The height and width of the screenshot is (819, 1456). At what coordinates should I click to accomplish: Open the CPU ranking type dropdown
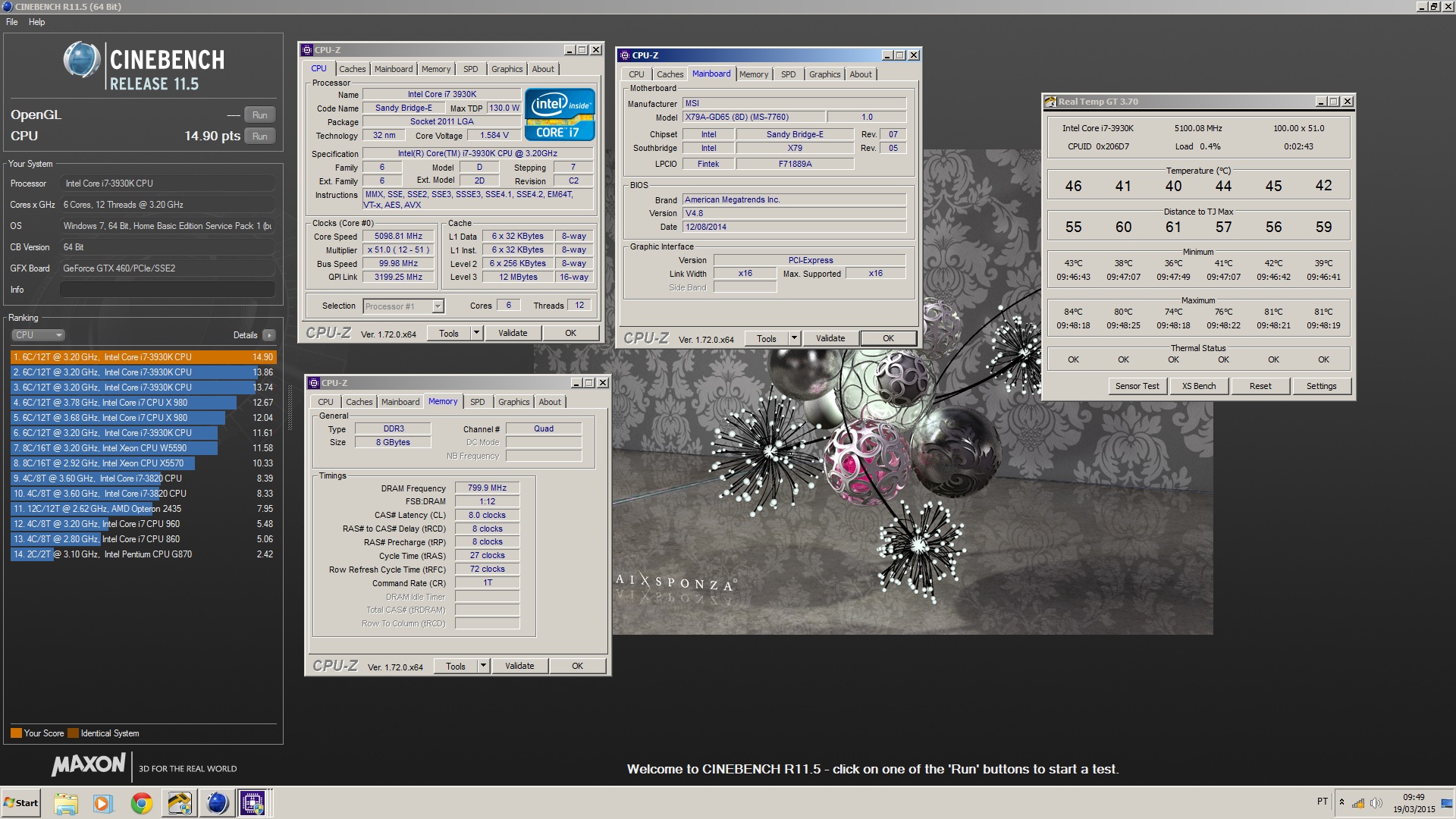point(38,335)
